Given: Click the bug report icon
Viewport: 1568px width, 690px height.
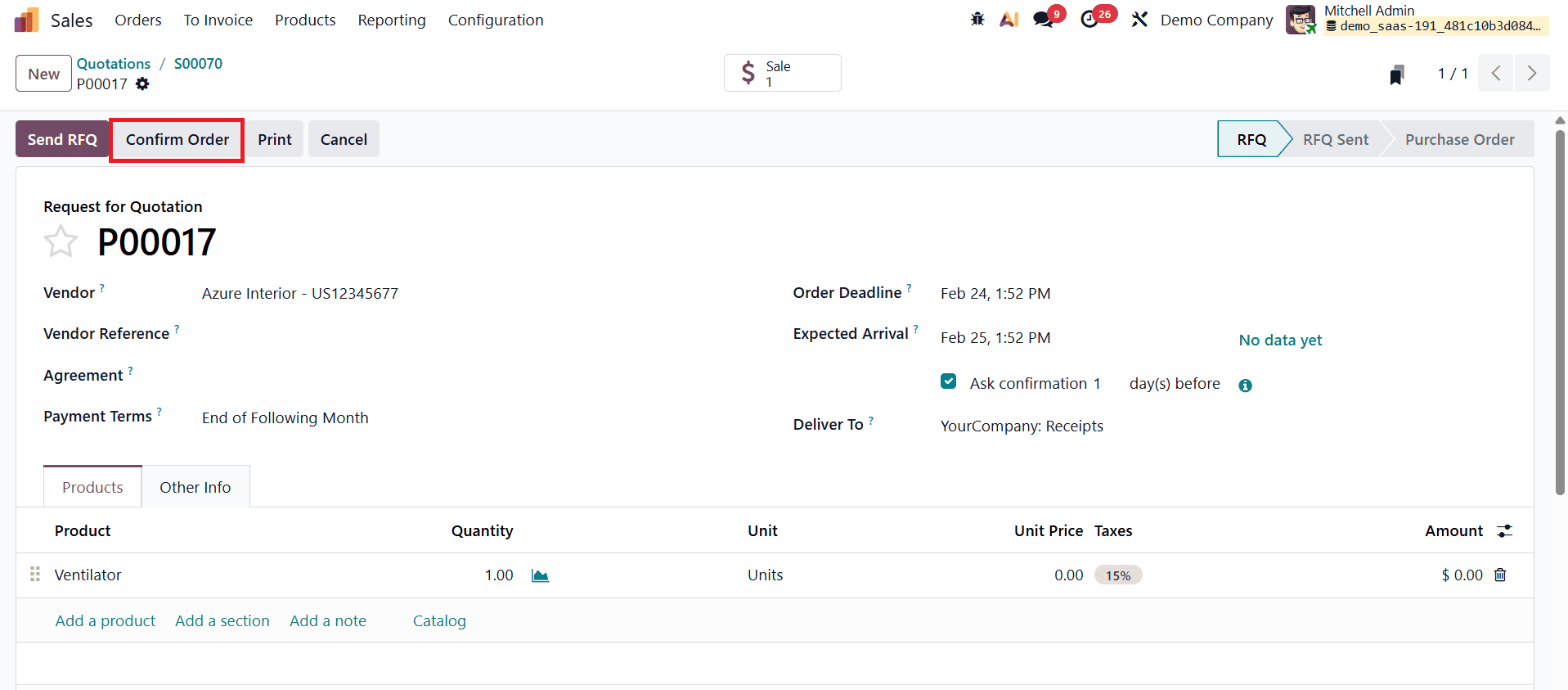Looking at the screenshot, I should click(977, 18).
